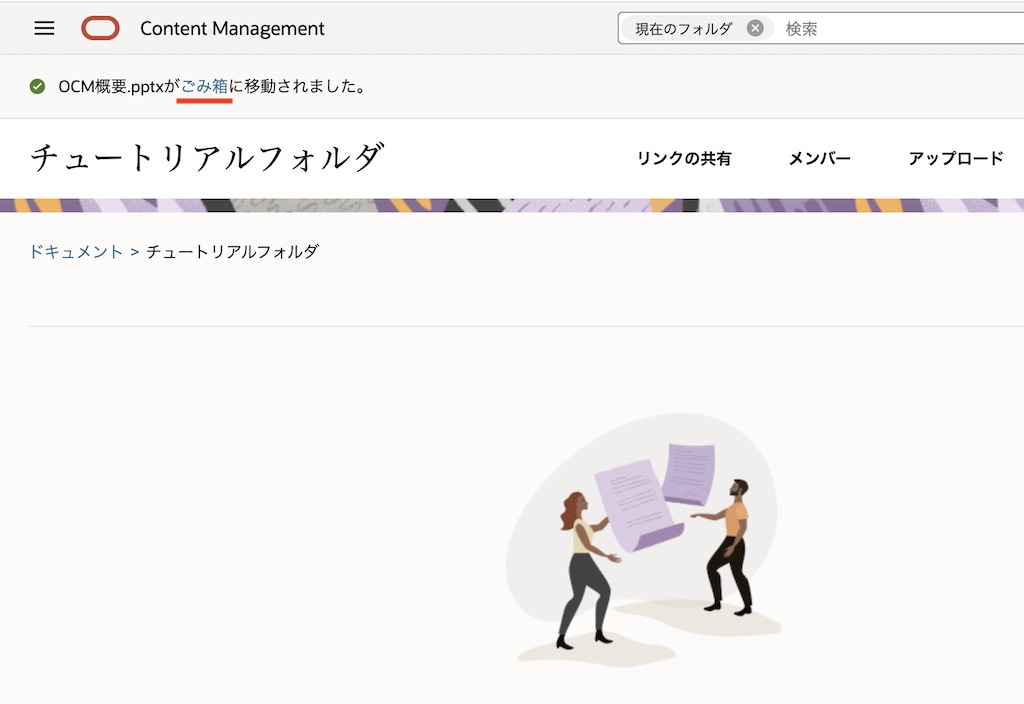The width and height of the screenshot is (1024, 704).
Task: Navigate to ドキュメント via the breadcrumb
Action: tap(76, 252)
